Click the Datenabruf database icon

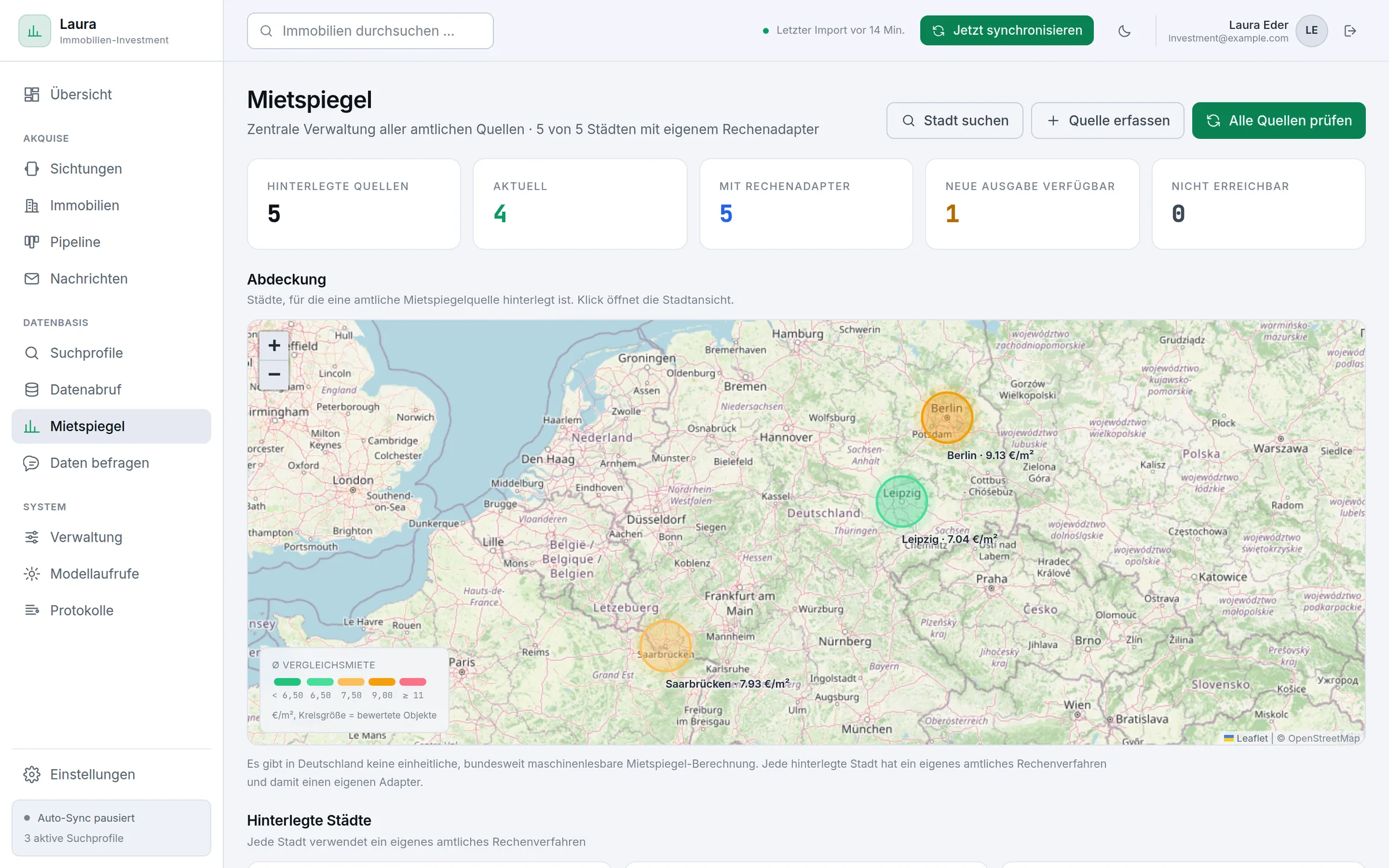[32, 389]
